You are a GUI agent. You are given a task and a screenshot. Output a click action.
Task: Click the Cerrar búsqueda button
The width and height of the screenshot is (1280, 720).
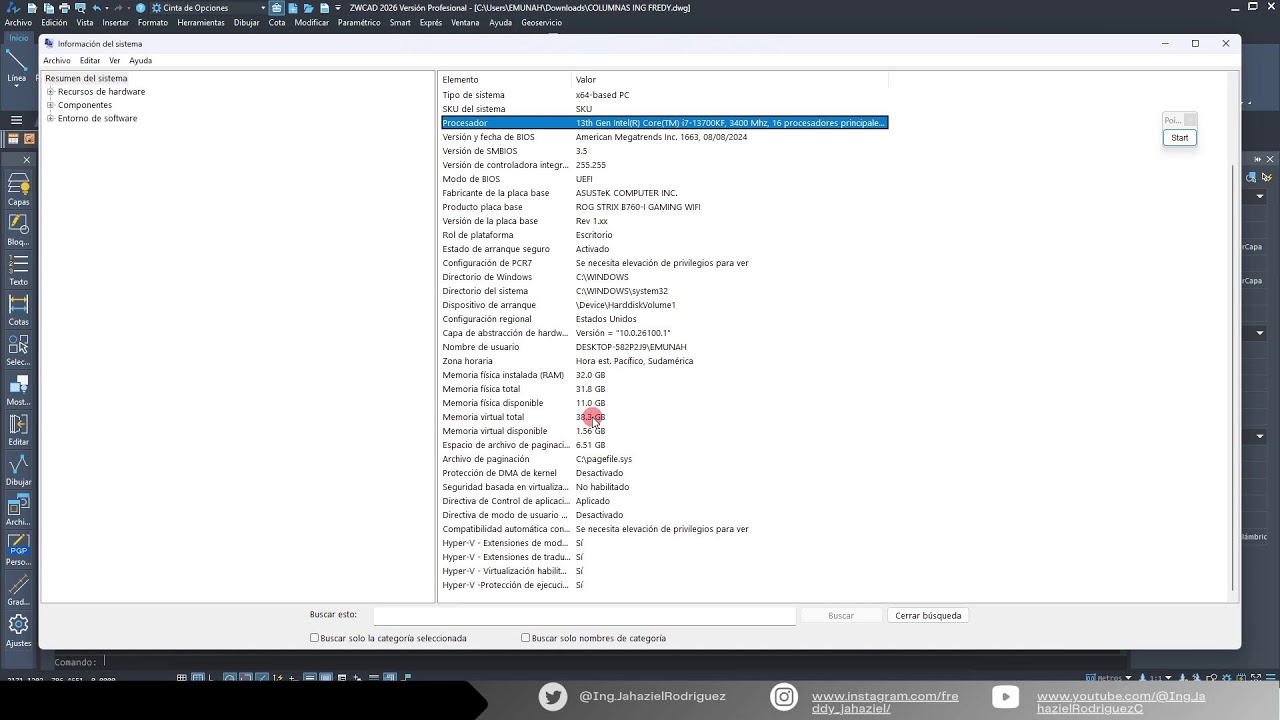pos(928,616)
